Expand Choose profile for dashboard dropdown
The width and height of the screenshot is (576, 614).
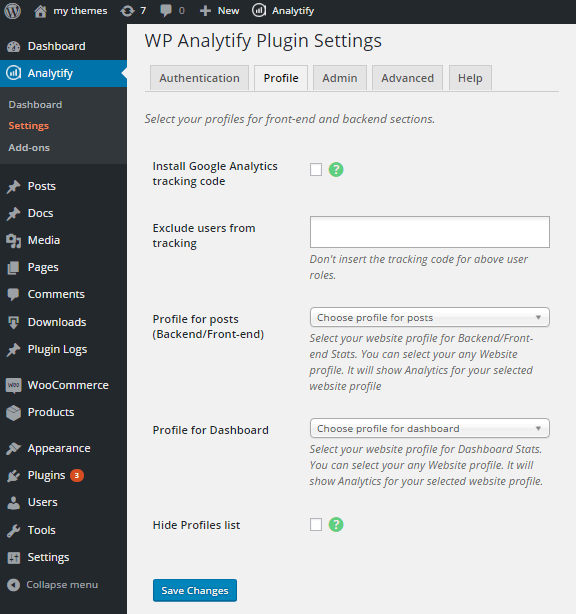(x=430, y=428)
